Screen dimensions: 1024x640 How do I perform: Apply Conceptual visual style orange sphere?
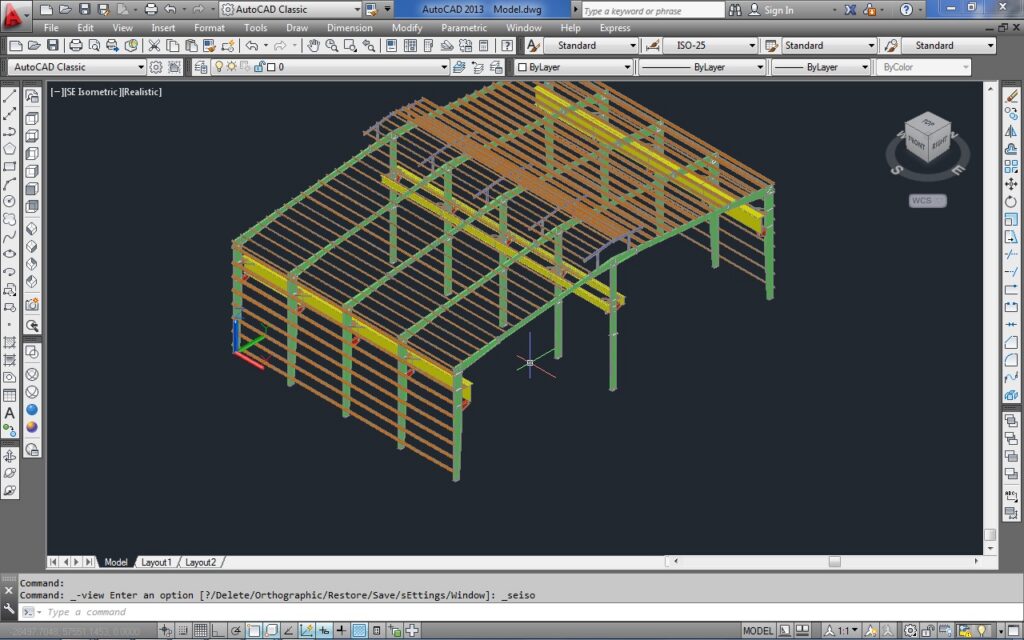point(32,427)
